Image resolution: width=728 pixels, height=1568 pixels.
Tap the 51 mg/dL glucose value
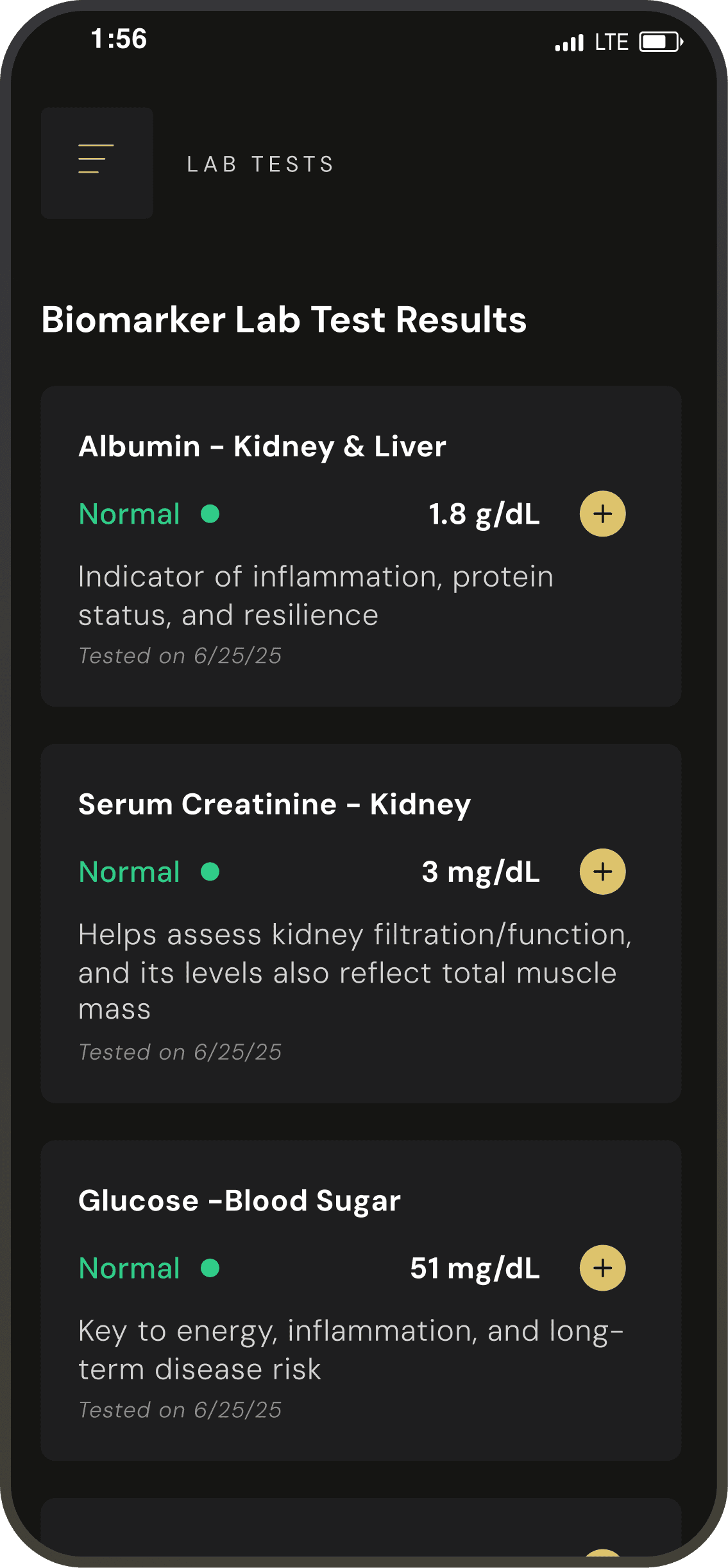pyautogui.click(x=475, y=1268)
